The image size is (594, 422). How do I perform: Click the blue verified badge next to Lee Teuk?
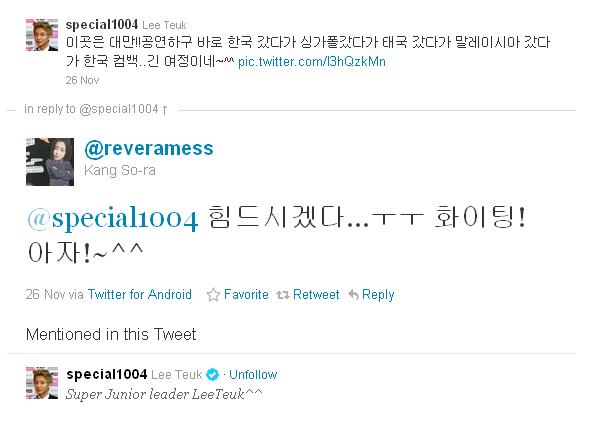(212, 375)
